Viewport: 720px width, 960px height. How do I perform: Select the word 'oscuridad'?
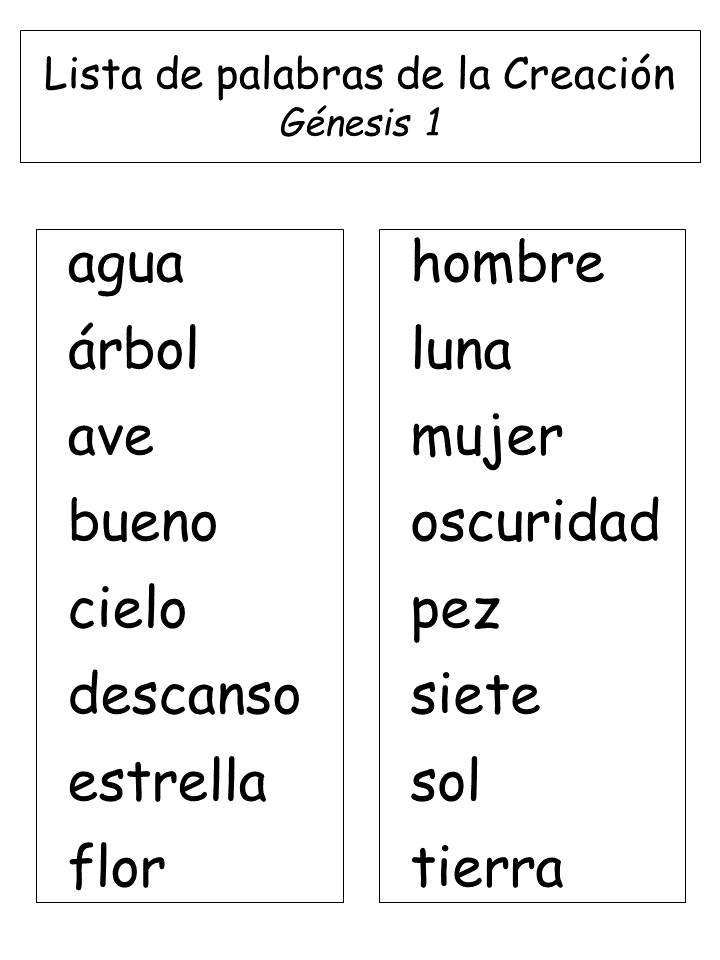(536, 520)
